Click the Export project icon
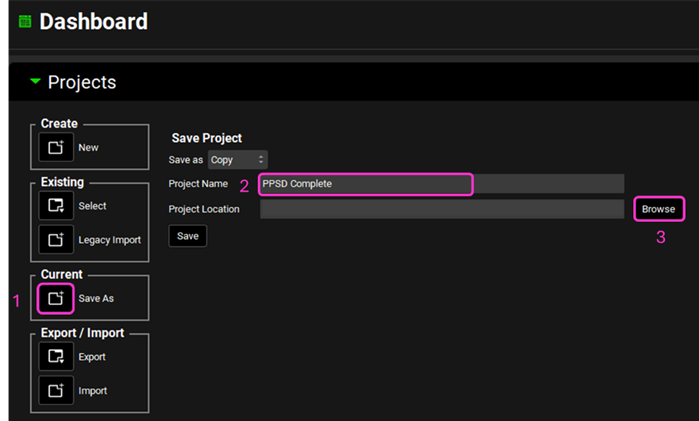 pos(55,357)
